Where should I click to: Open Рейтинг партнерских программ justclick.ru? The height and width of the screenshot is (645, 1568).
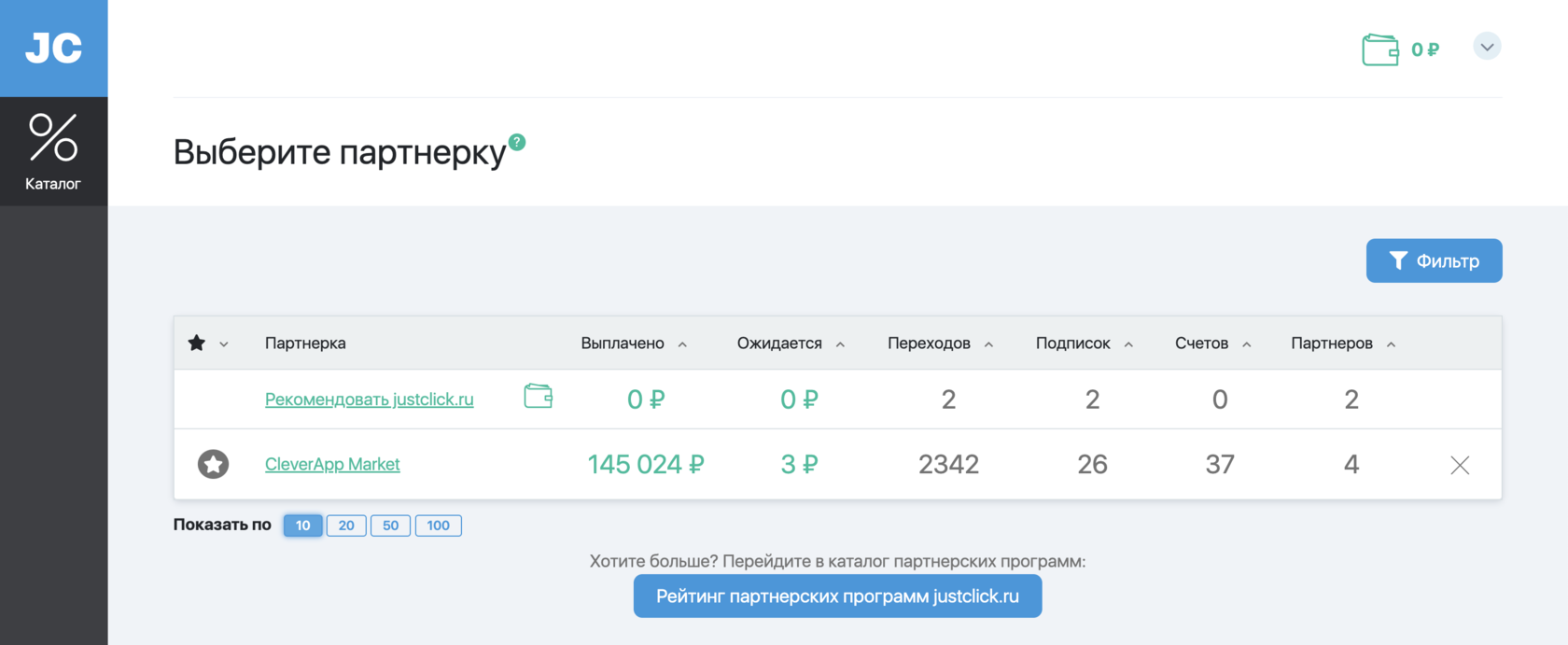837,596
